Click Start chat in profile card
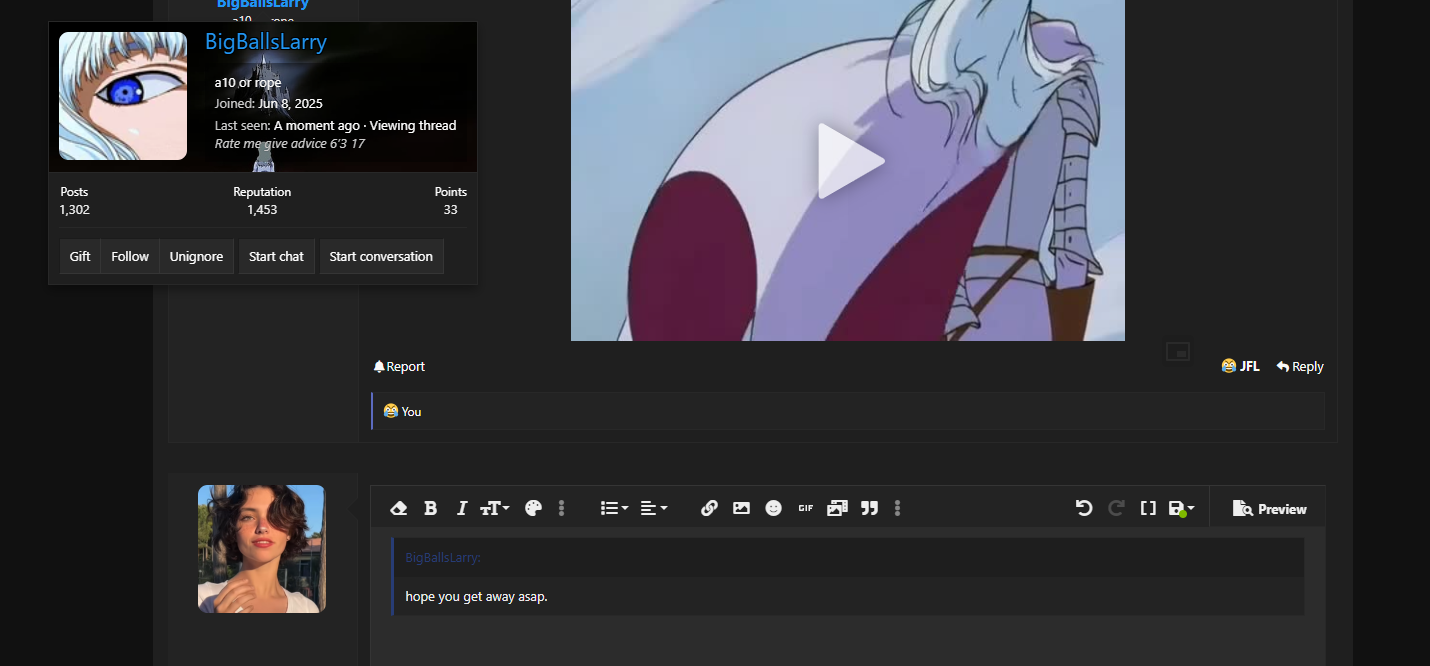The image size is (1430, 666). point(276,256)
